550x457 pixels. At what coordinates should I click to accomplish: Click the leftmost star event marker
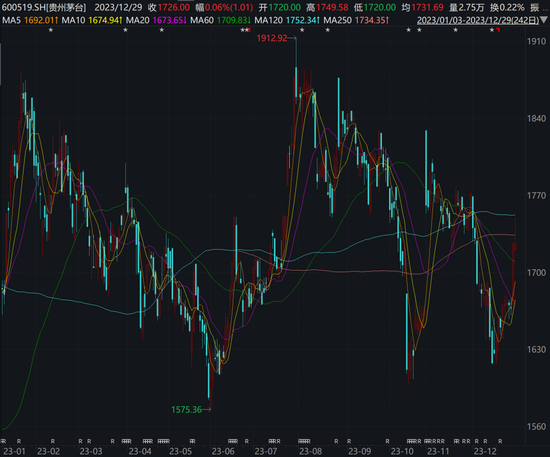point(51,30)
